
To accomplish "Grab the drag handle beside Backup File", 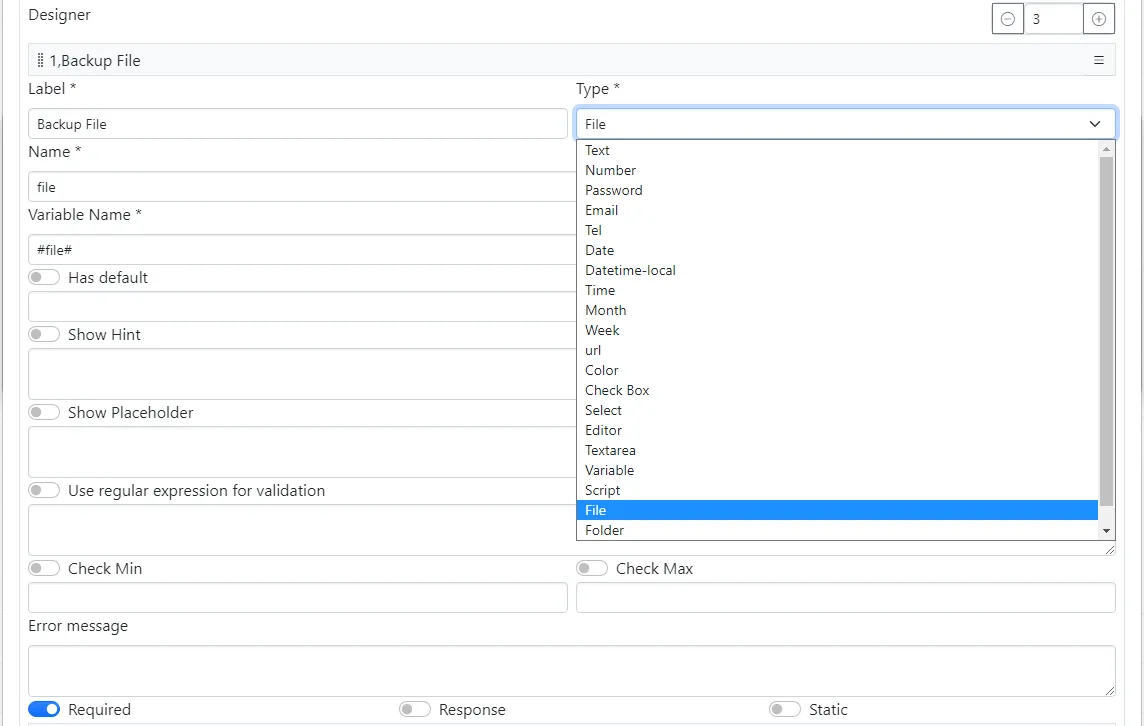I will [x=40, y=61].
